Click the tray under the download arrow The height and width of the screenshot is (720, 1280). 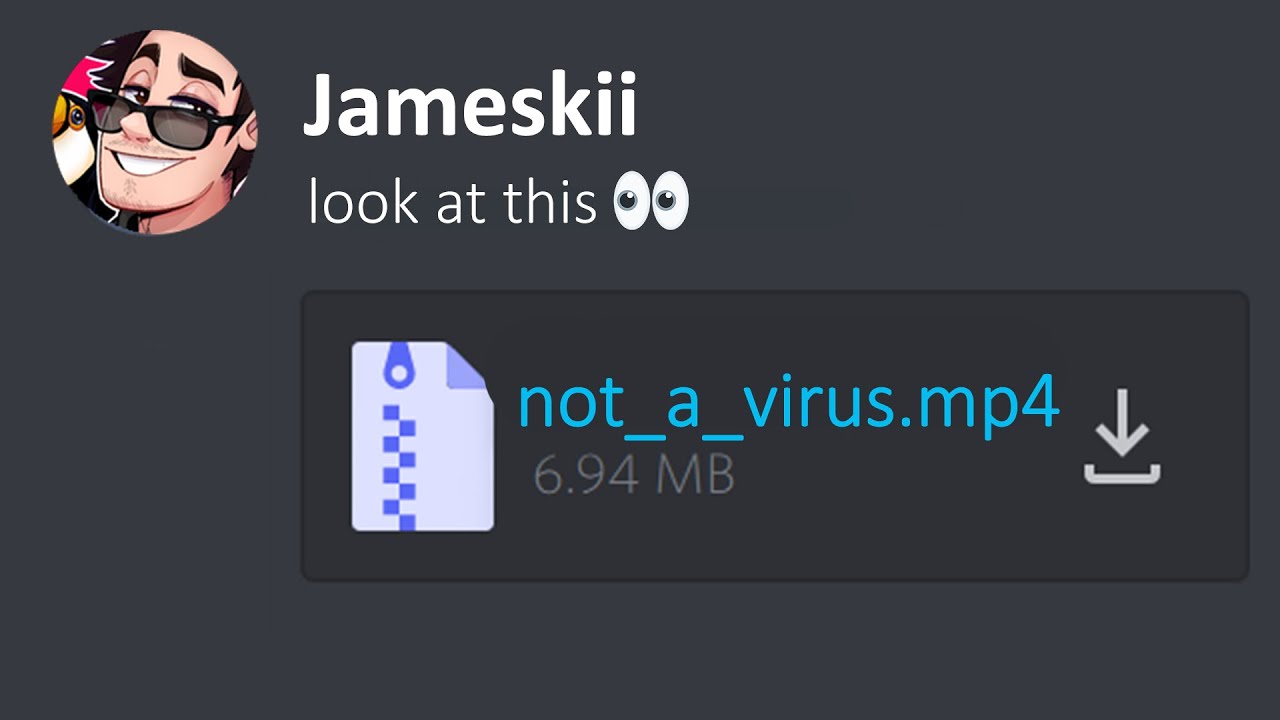click(1122, 474)
